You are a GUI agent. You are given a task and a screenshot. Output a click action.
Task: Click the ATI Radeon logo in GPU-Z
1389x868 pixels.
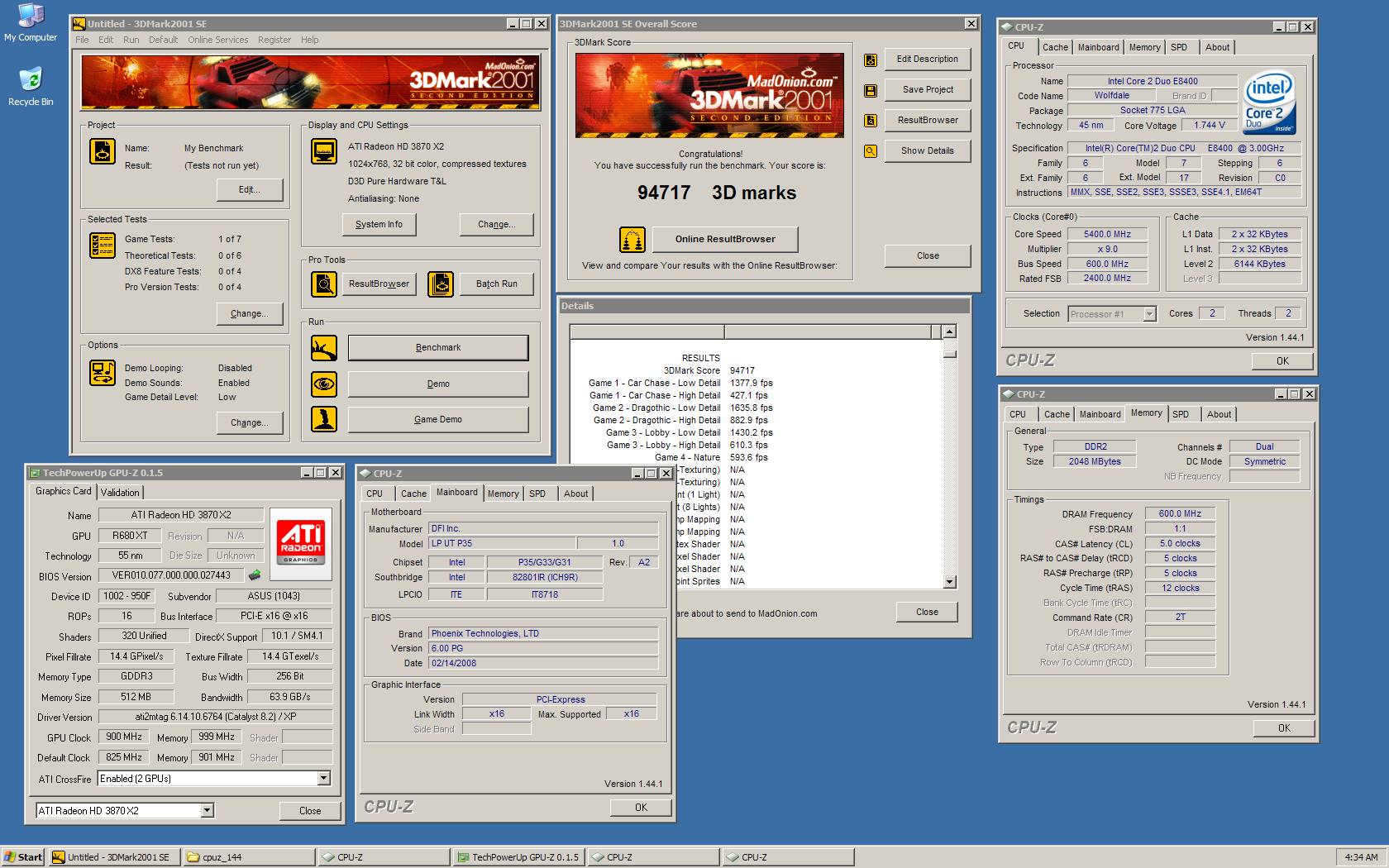(x=301, y=544)
